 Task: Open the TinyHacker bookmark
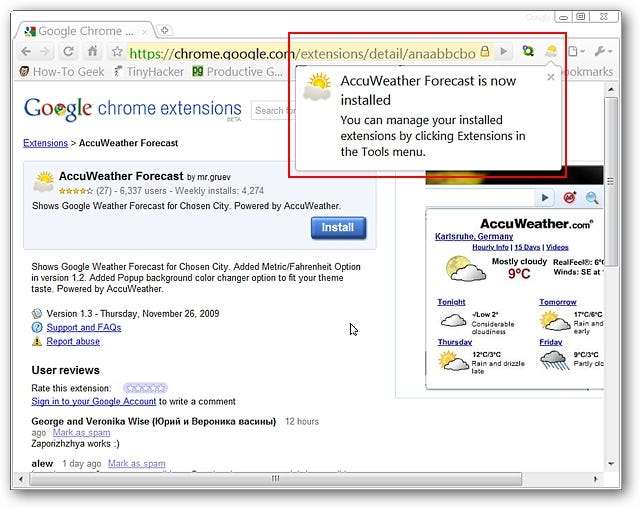pos(149,72)
